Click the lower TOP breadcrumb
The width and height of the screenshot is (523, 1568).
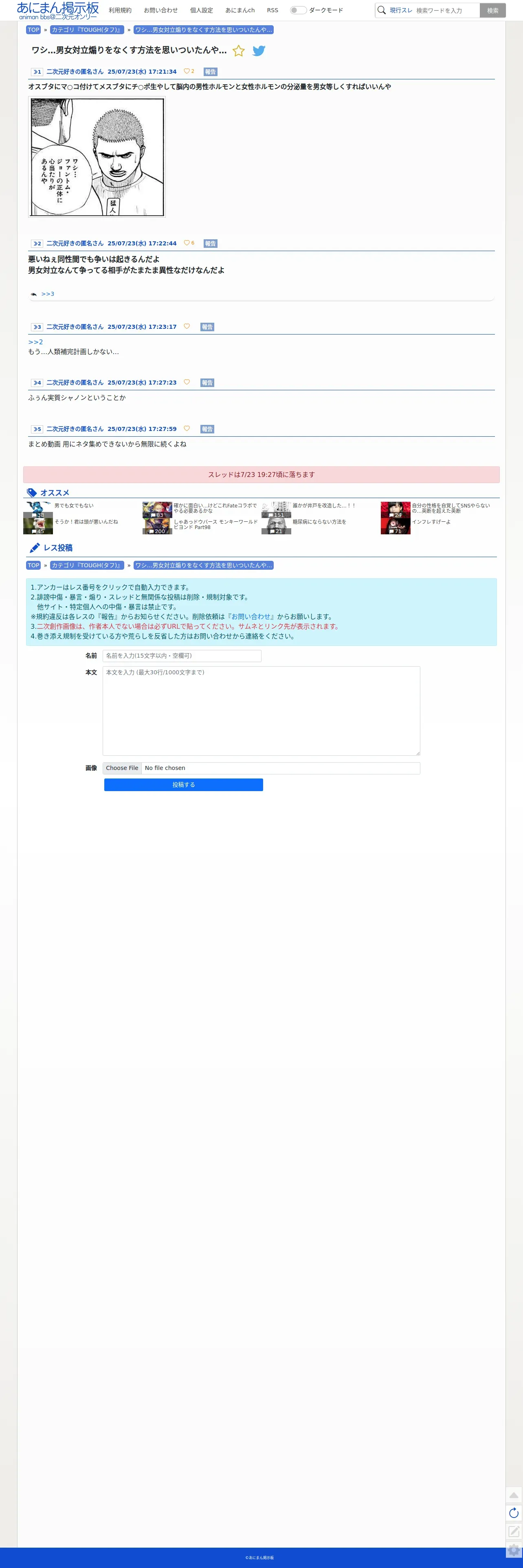33,566
